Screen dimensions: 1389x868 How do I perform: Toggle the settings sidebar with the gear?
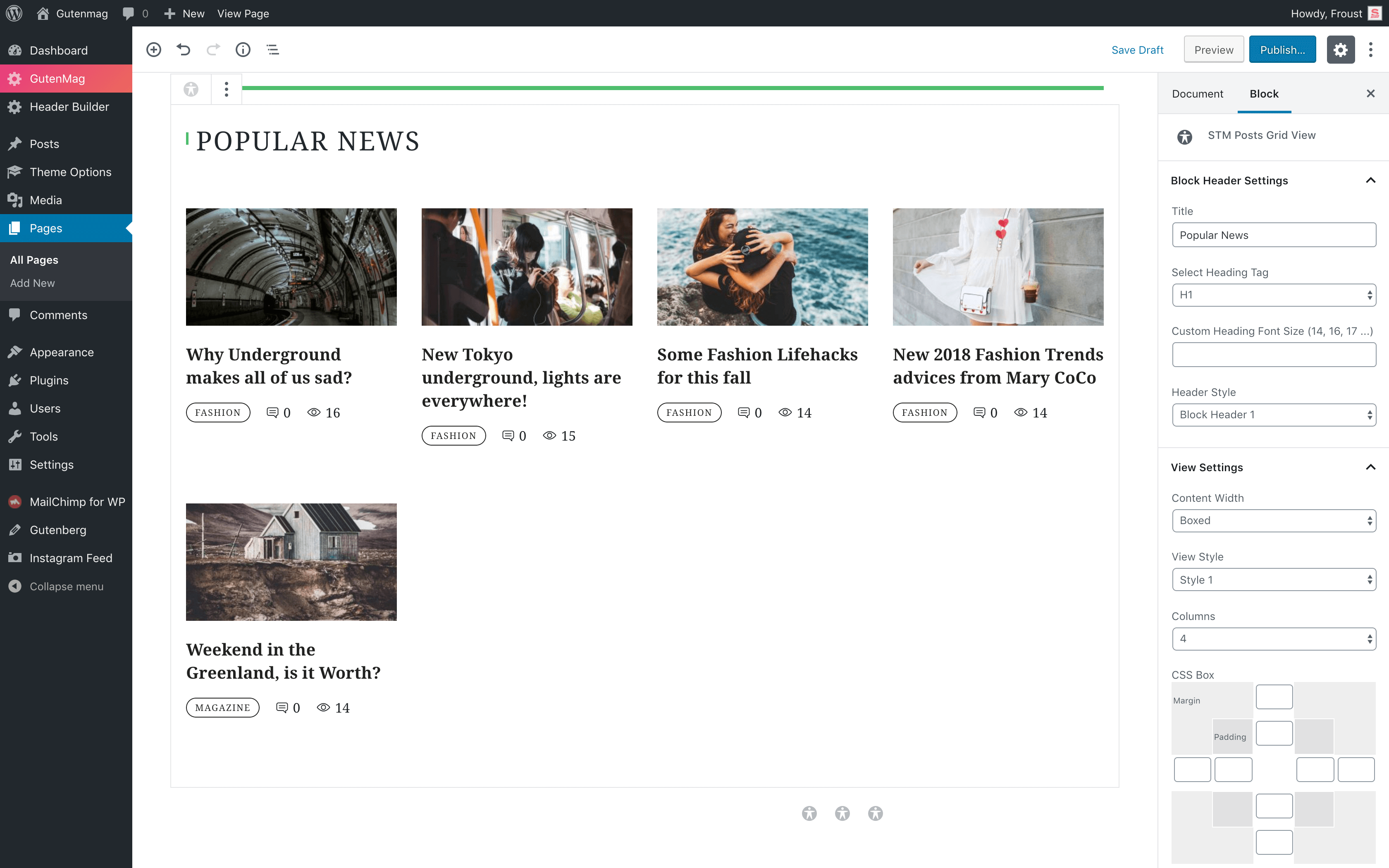1340,49
